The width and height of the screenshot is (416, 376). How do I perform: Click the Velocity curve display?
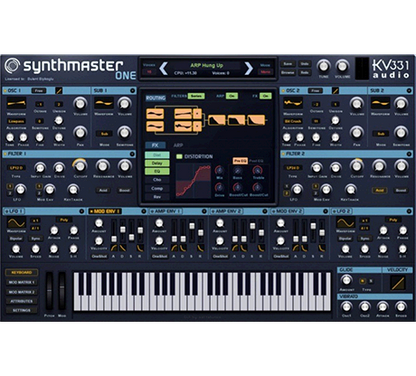pyautogui.click(x=398, y=283)
